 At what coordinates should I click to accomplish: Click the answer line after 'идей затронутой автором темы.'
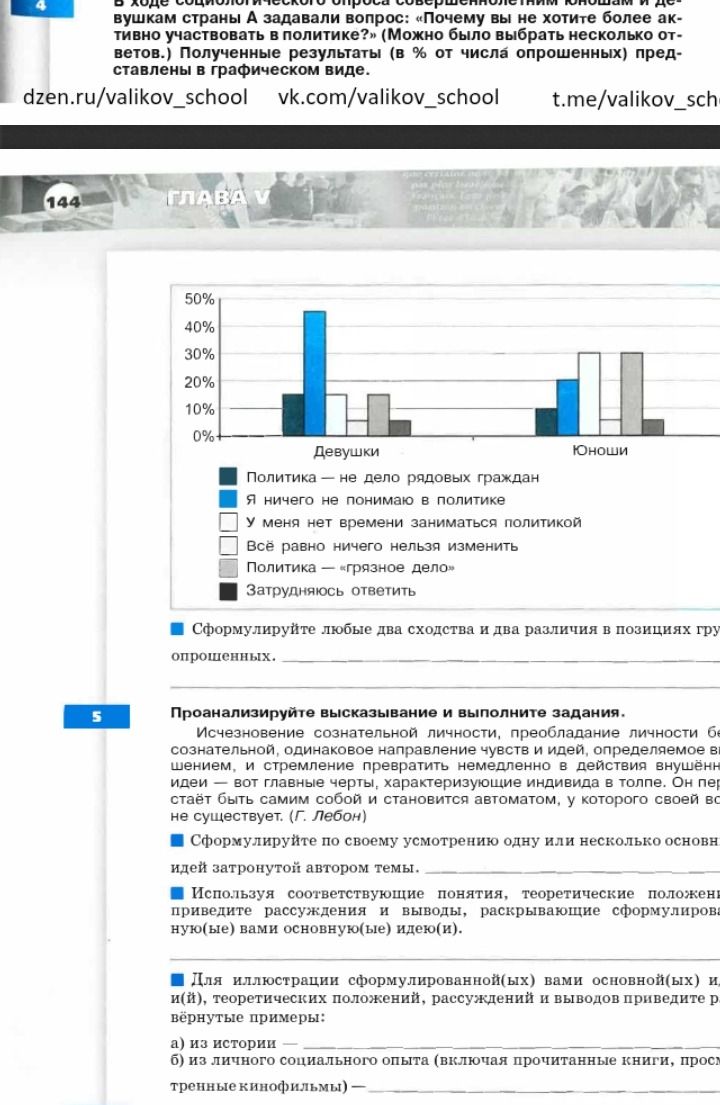[x=573, y=872]
